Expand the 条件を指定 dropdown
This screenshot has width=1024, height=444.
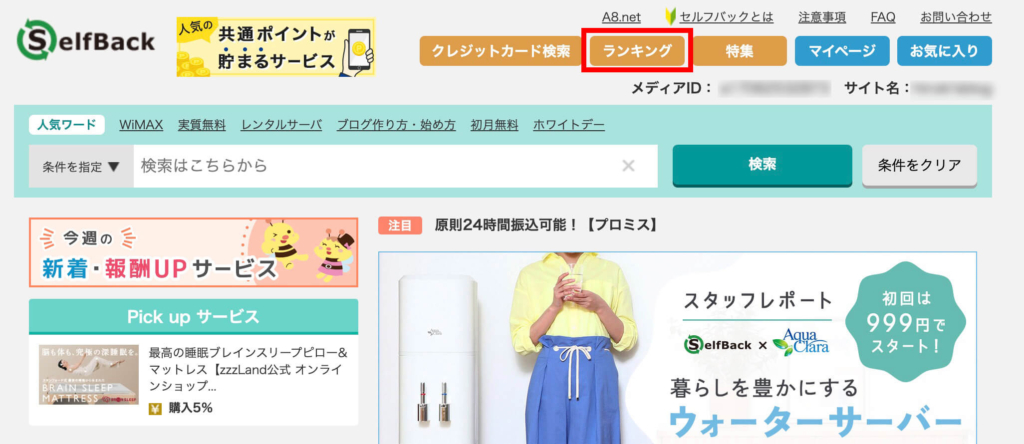pos(81,166)
